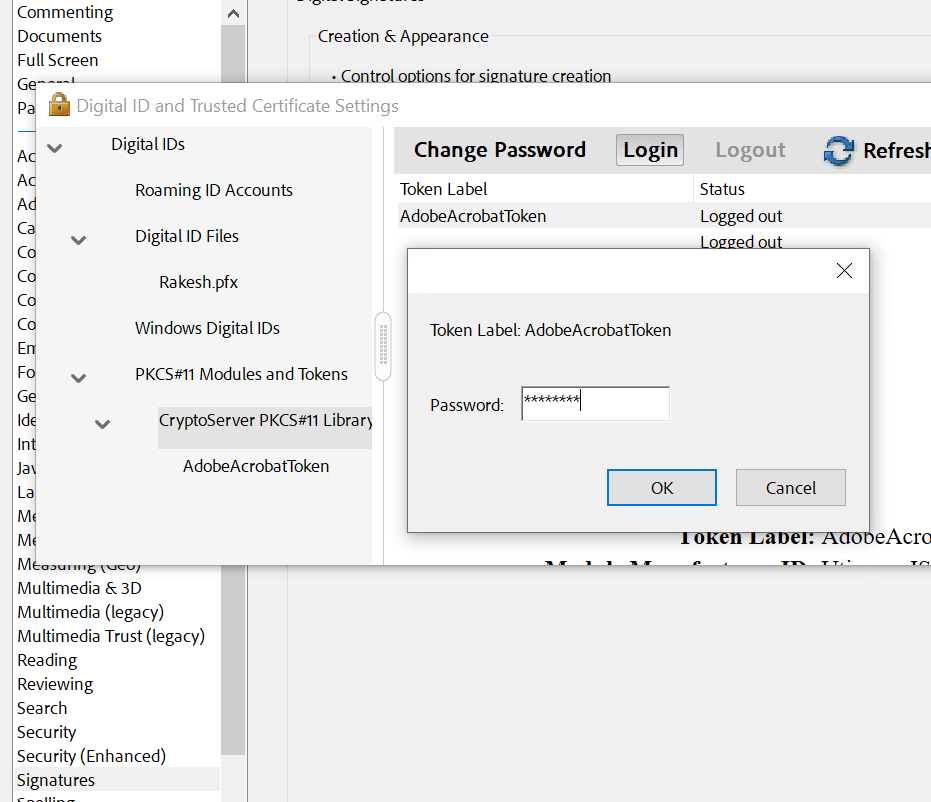Click the Logout toolbar button

coord(750,150)
